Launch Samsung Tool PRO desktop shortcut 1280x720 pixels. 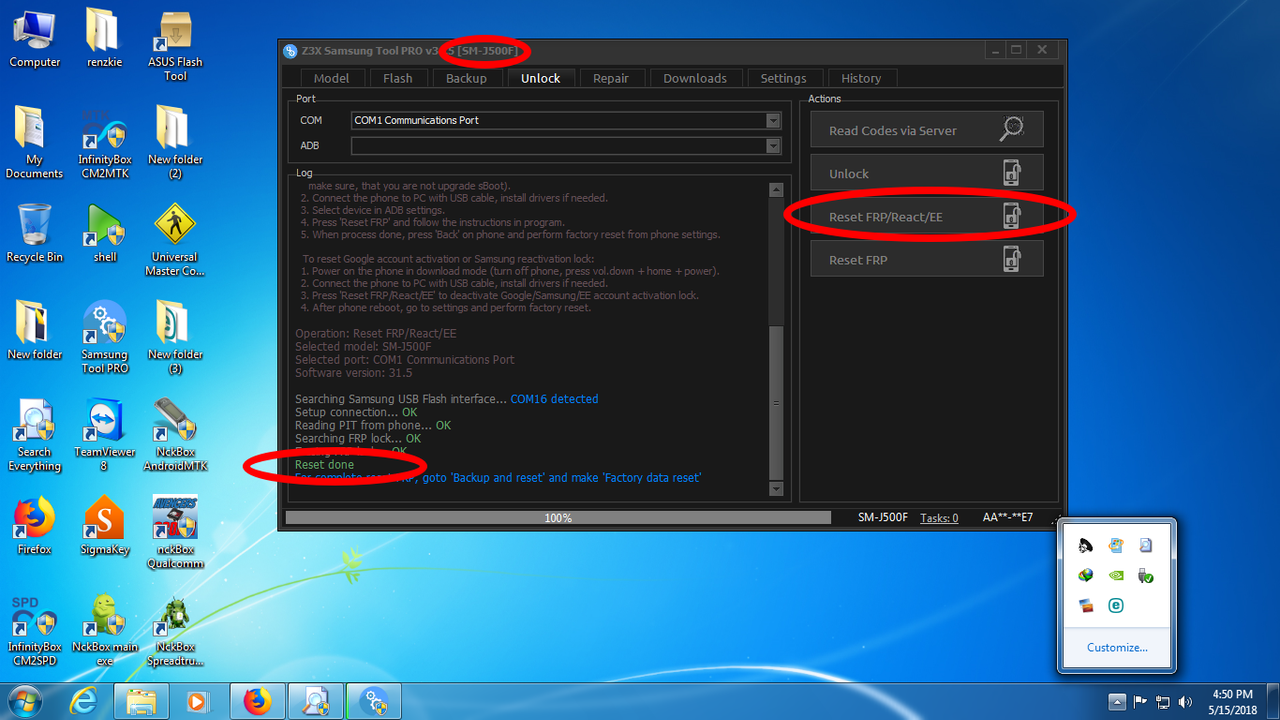tap(104, 337)
